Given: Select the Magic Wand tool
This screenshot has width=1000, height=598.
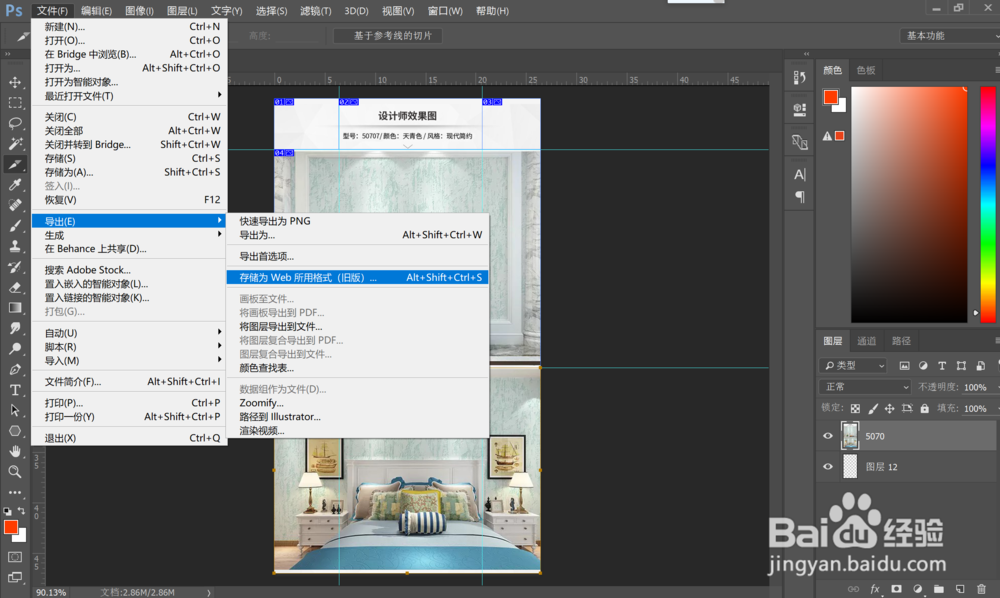Looking at the screenshot, I should (x=15, y=143).
